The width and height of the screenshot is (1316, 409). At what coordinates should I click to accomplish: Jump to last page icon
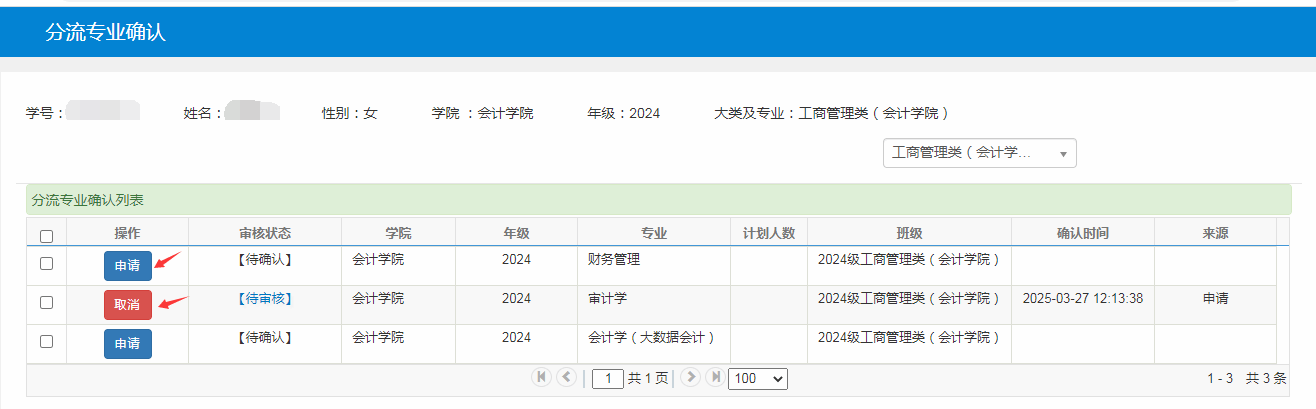coord(715,377)
